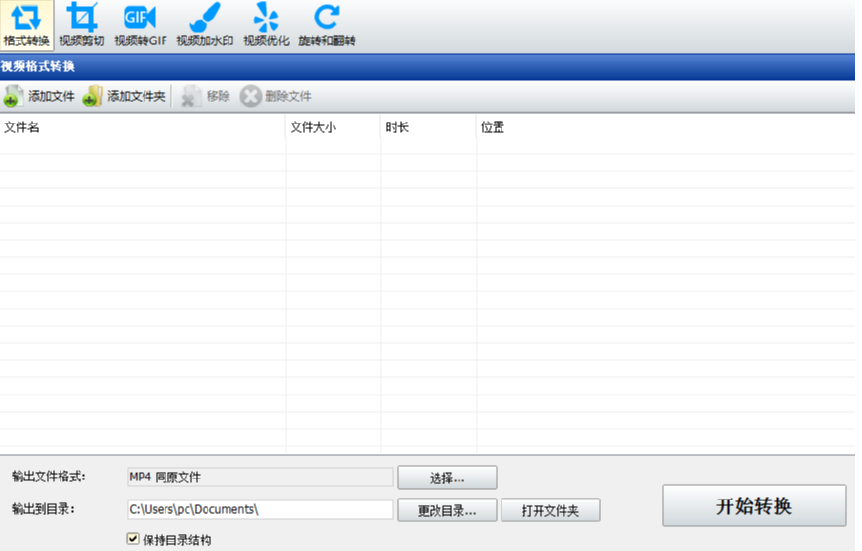
Task: Open the 视频剪切 video cropping tool
Action: click(81, 25)
